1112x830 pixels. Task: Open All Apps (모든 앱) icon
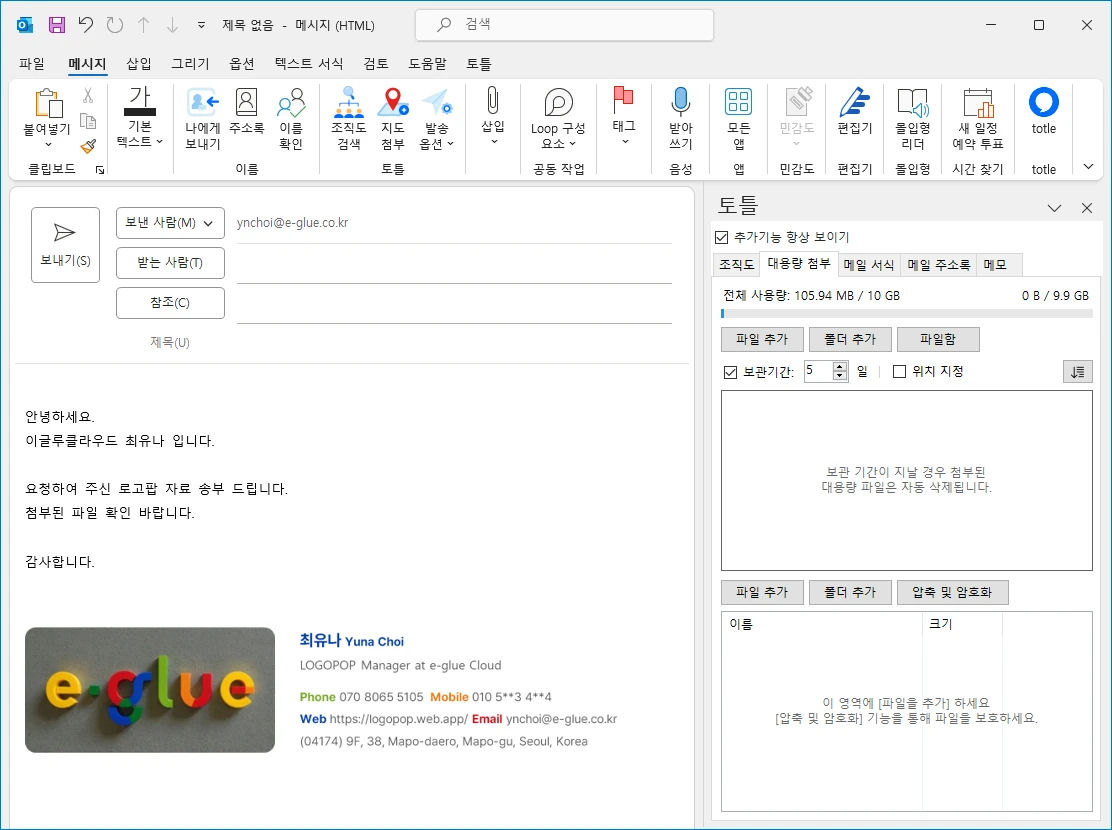(x=738, y=119)
